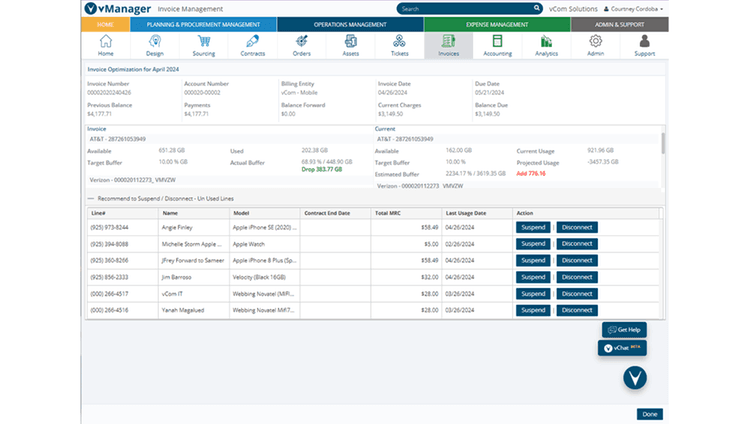The height and width of the screenshot is (424, 750).
Task: Disconnect the line (925) 360-8266
Action: coord(577,260)
